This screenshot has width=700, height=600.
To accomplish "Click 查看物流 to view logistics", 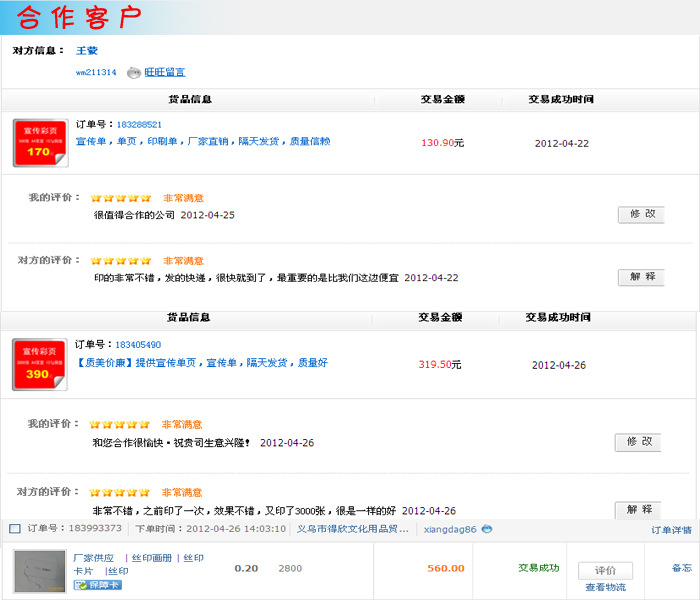I will [605, 587].
